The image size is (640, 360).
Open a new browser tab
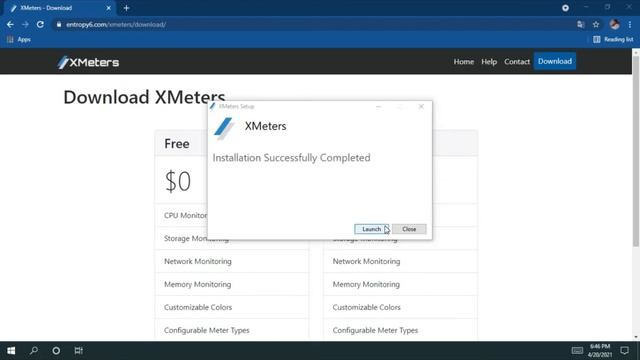[x=126, y=8]
